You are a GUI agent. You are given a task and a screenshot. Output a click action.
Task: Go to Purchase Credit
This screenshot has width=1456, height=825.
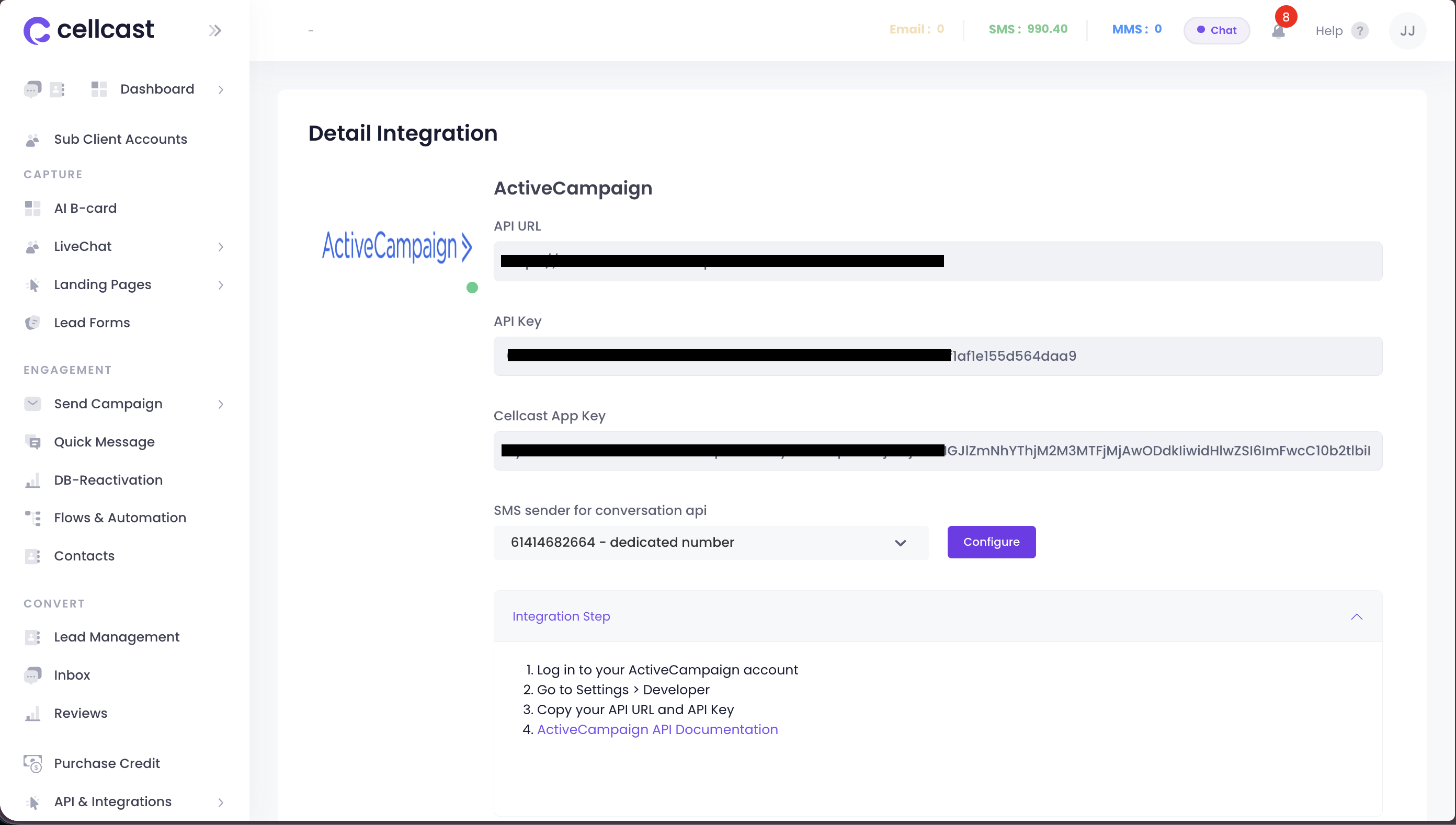[x=107, y=764]
